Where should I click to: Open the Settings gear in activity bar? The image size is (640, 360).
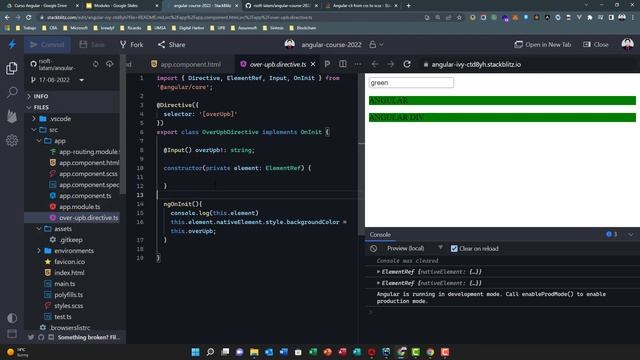tap(12, 140)
